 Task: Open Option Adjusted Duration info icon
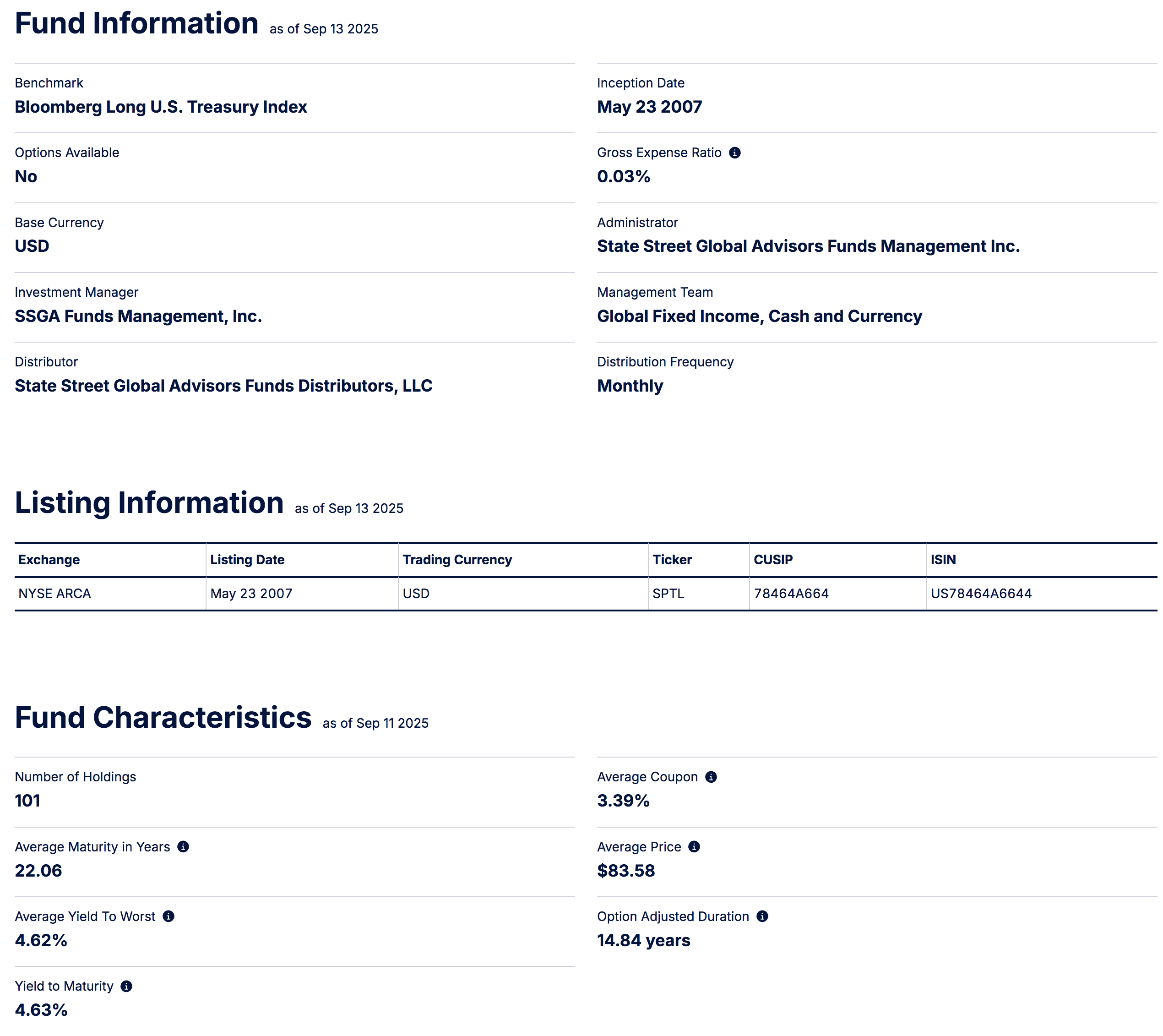pyautogui.click(x=762, y=916)
